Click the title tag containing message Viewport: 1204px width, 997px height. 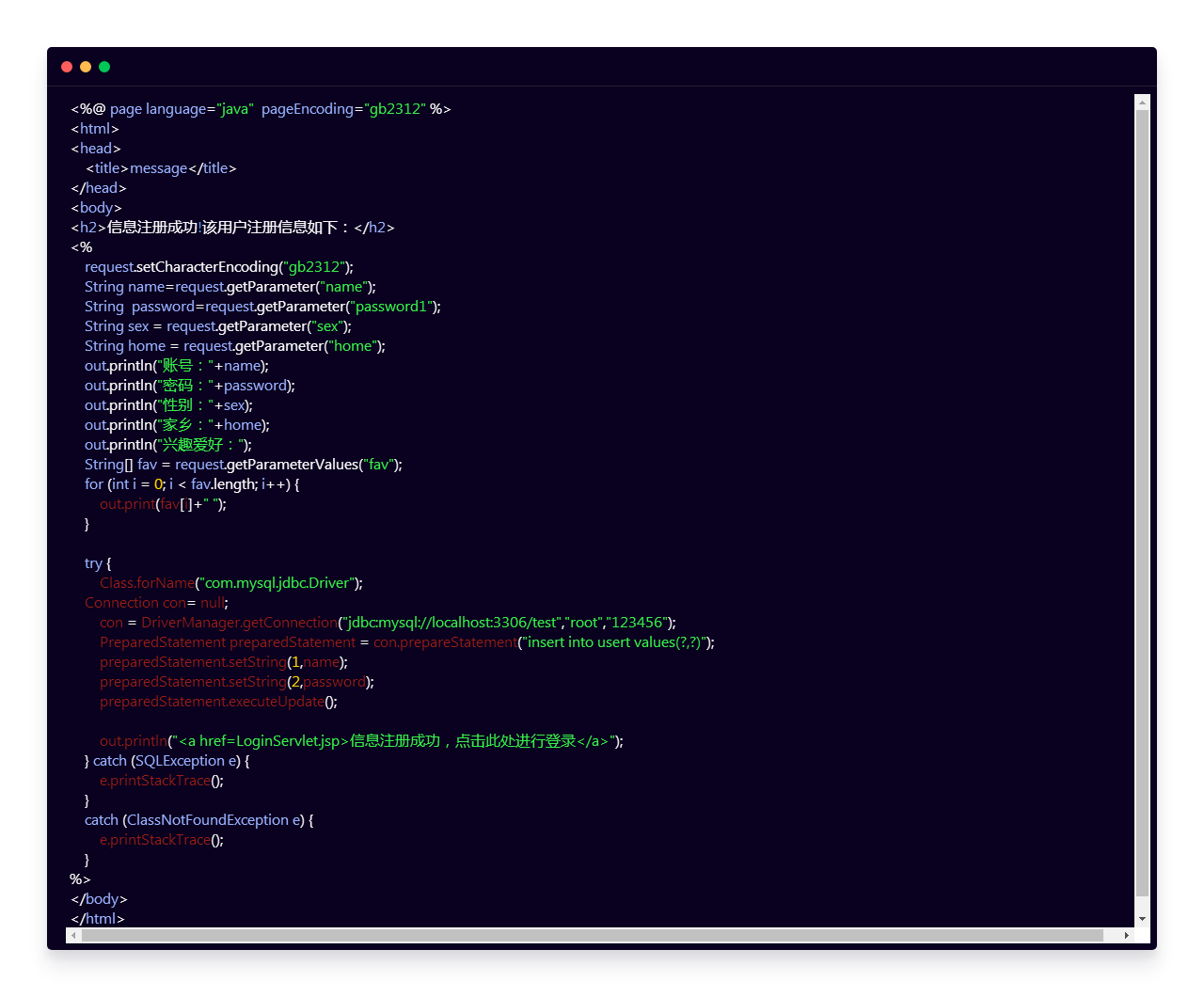click(x=161, y=168)
